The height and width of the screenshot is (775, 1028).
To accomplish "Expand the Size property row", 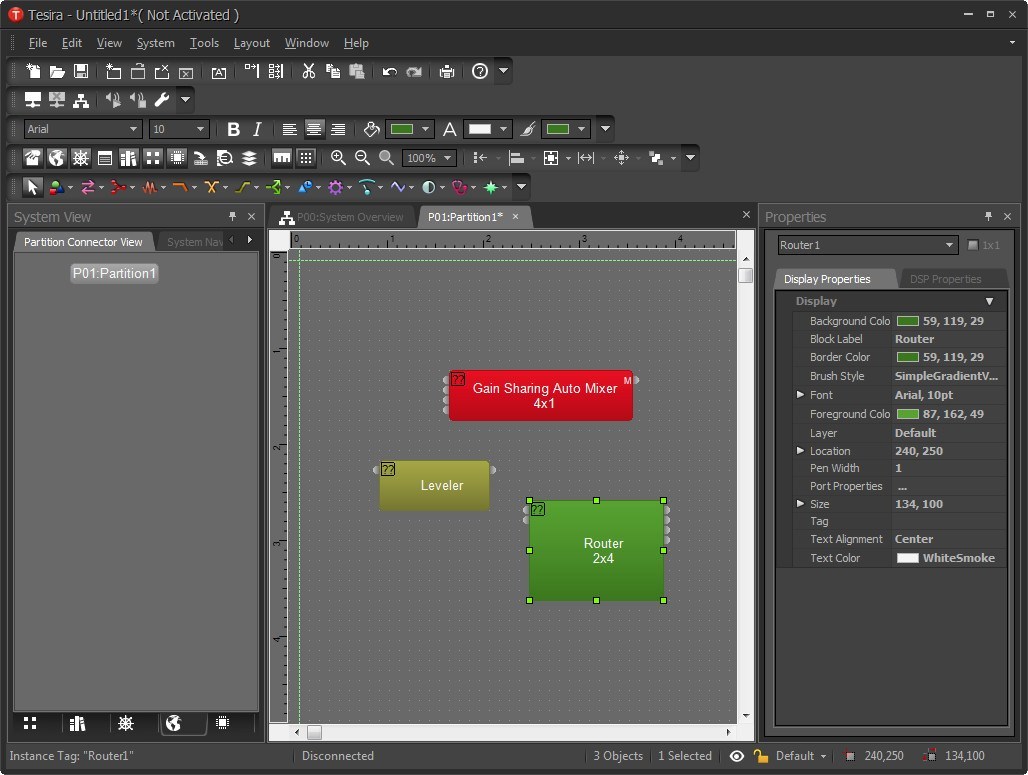I will pos(800,504).
